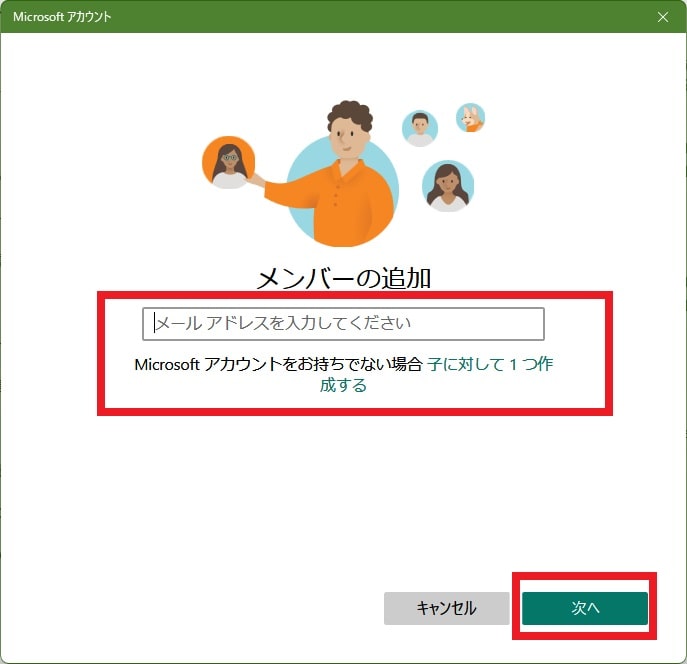This screenshot has height=664, width=687.
Task: Close the Microsoft アカウント dialog
Action: (663, 17)
